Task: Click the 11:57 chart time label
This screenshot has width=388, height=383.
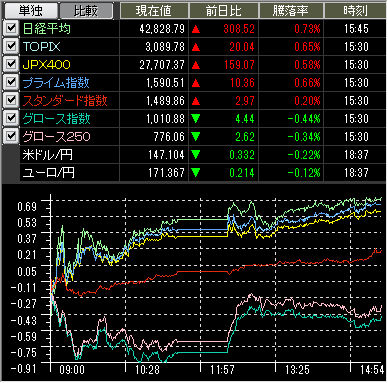Action: pos(222,370)
